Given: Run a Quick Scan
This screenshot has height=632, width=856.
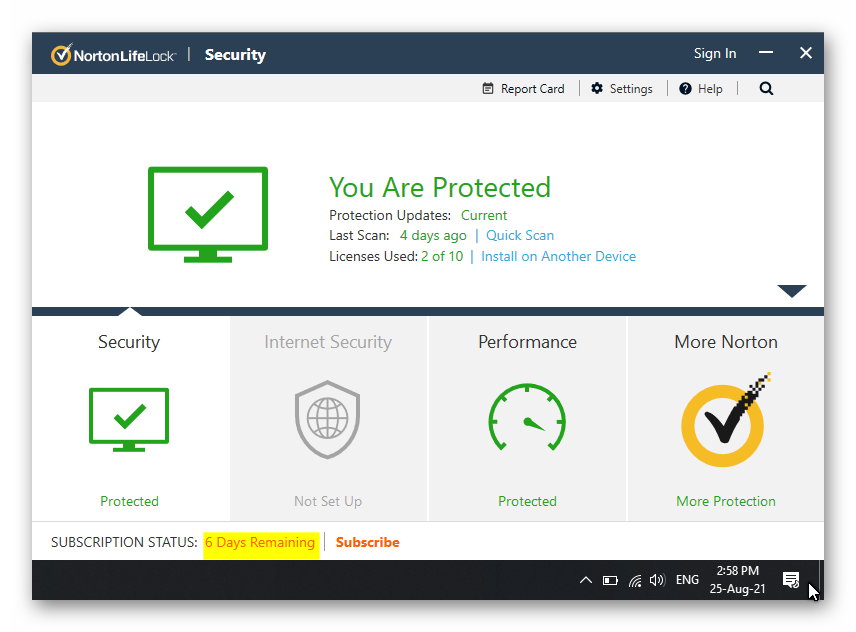Looking at the screenshot, I should (520, 235).
